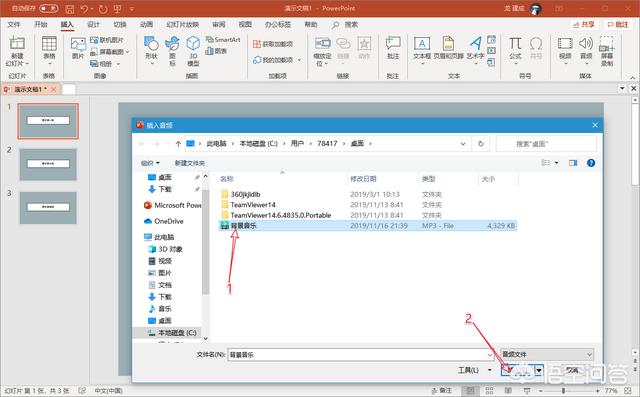Switch to the 动画 ribbon tab
Screen dimensions: 640x397
146,24
